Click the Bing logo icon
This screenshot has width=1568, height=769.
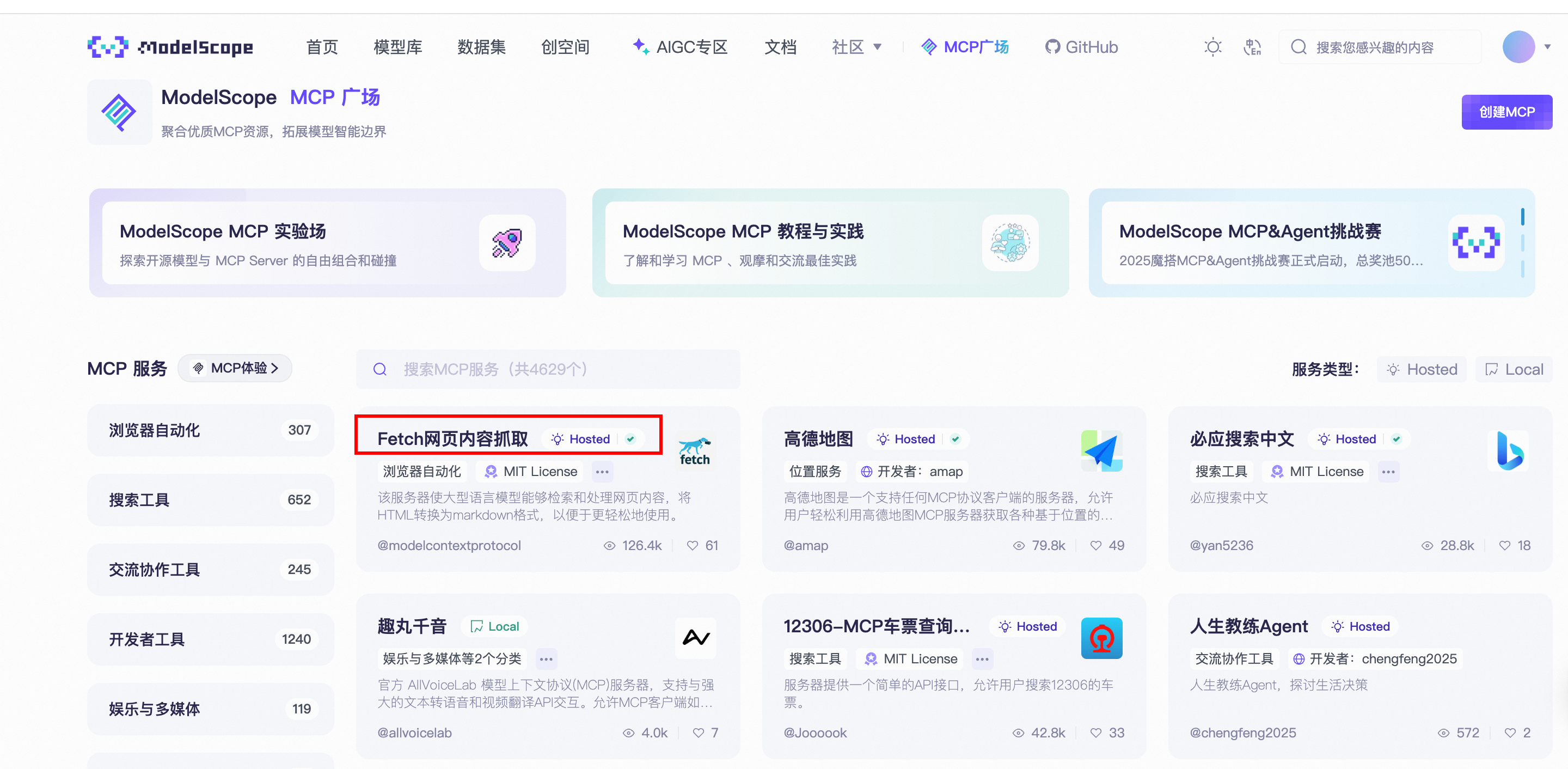point(1508,451)
